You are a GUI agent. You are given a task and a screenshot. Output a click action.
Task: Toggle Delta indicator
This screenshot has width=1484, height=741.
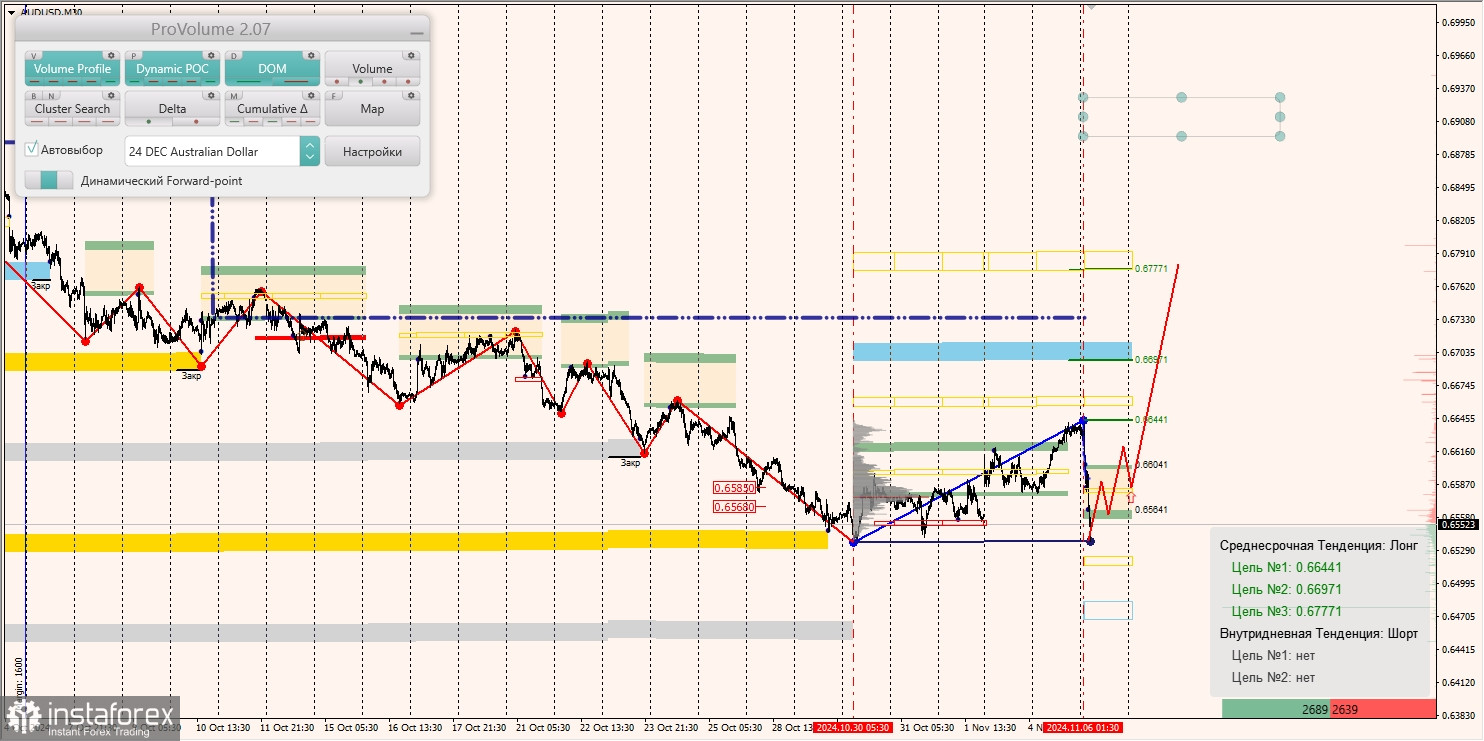coord(172,108)
